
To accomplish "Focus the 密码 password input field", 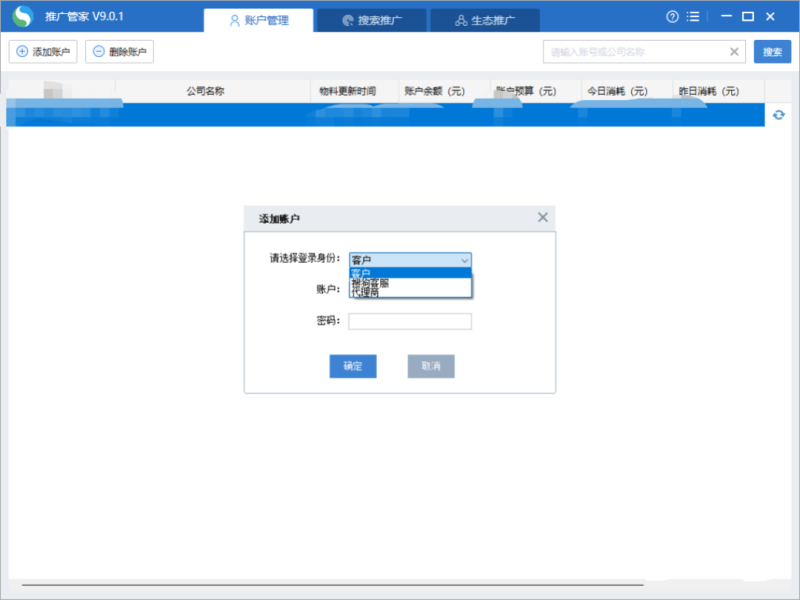I will pos(410,321).
